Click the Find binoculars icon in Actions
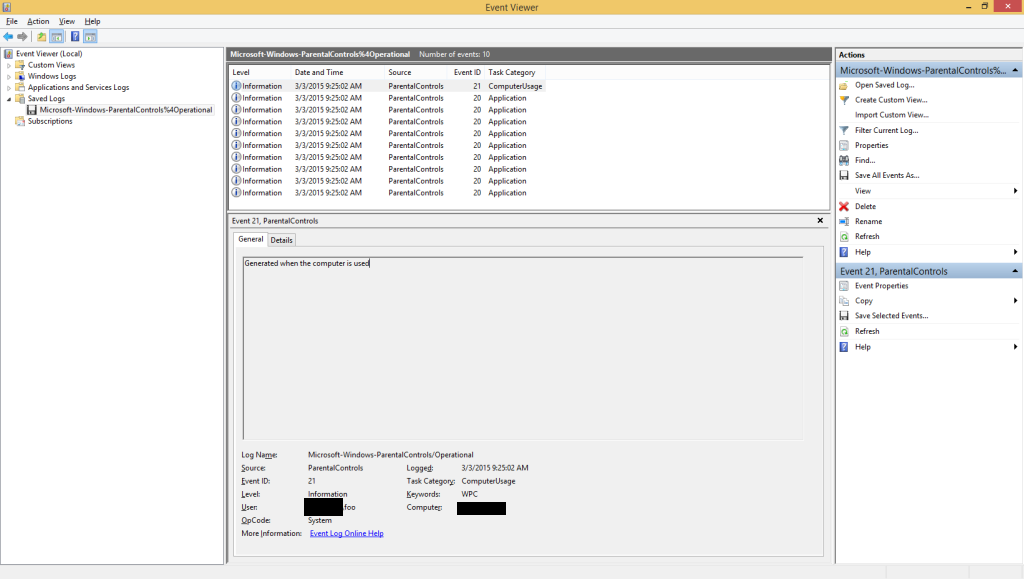This screenshot has width=1024, height=579. coord(845,160)
